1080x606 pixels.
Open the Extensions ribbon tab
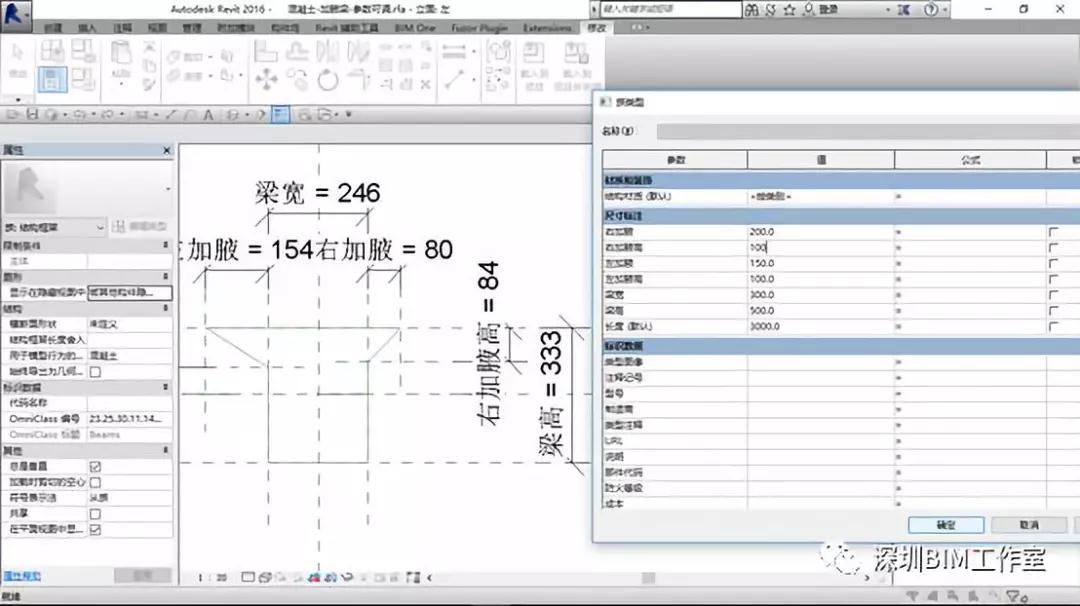[547, 28]
